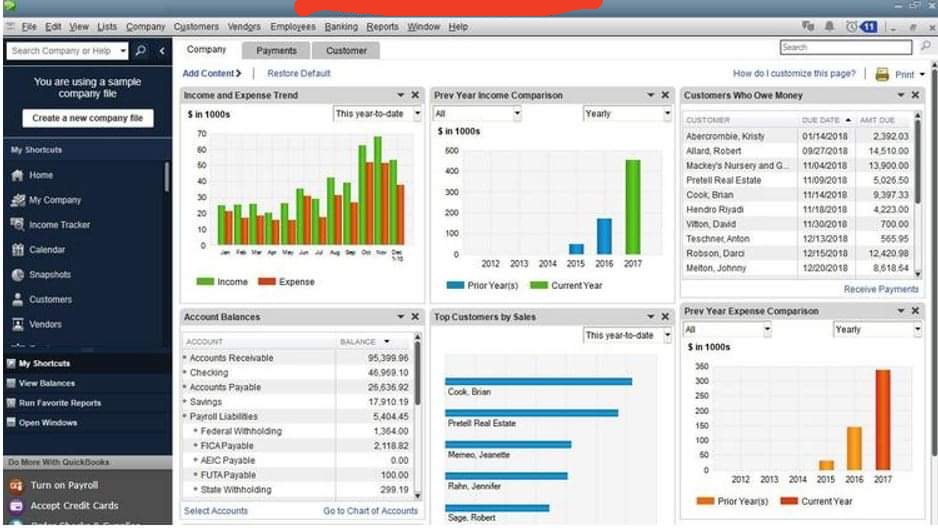This screenshot has height=528, width=938.
Task: Open the Reports menu
Action: point(382,27)
